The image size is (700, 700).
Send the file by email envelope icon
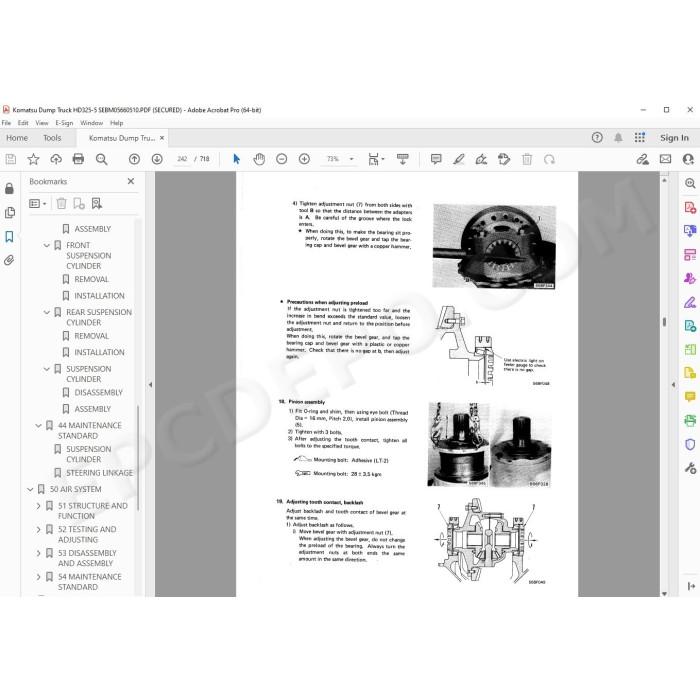click(666, 159)
